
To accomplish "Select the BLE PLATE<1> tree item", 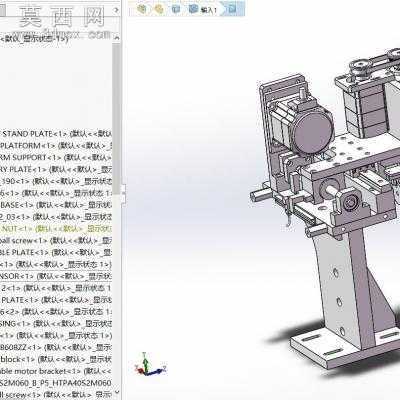I will tap(56, 252).
